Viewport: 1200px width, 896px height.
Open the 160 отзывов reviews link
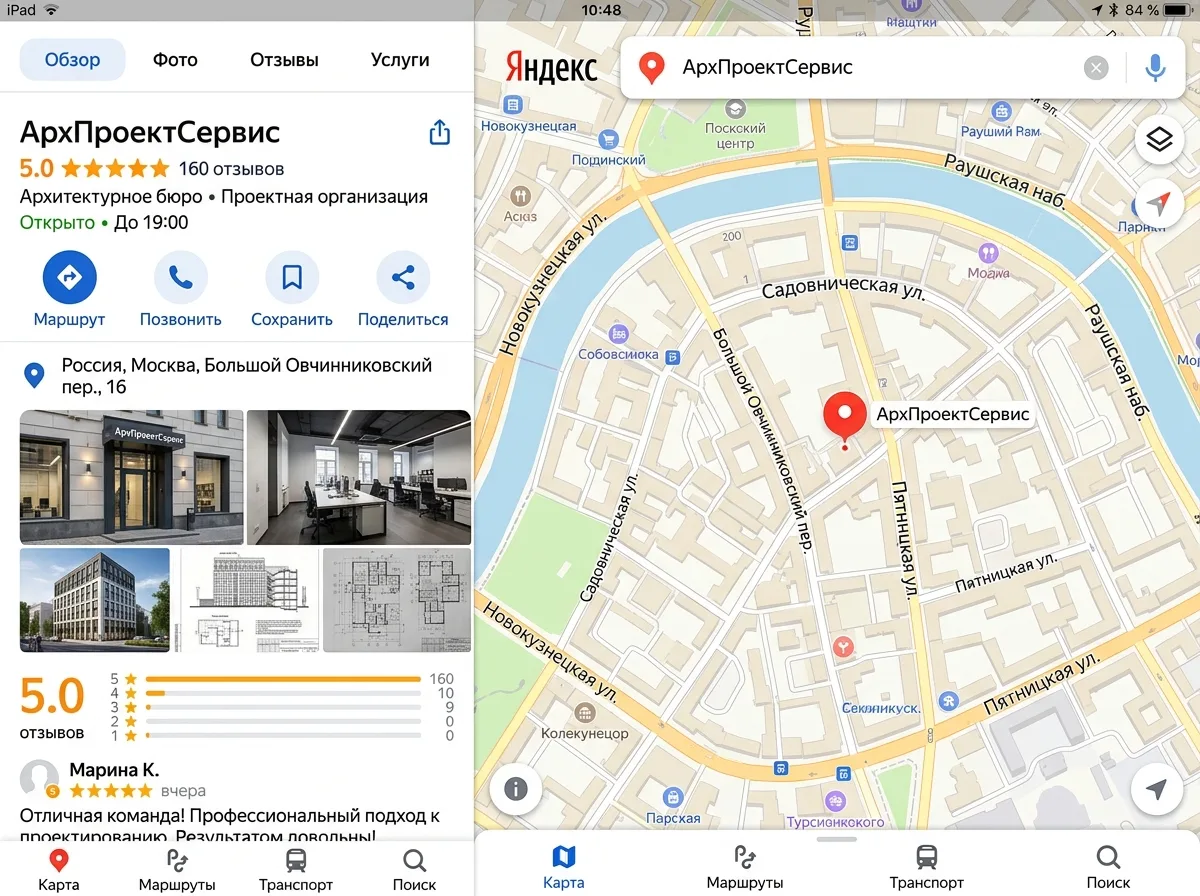231,169
